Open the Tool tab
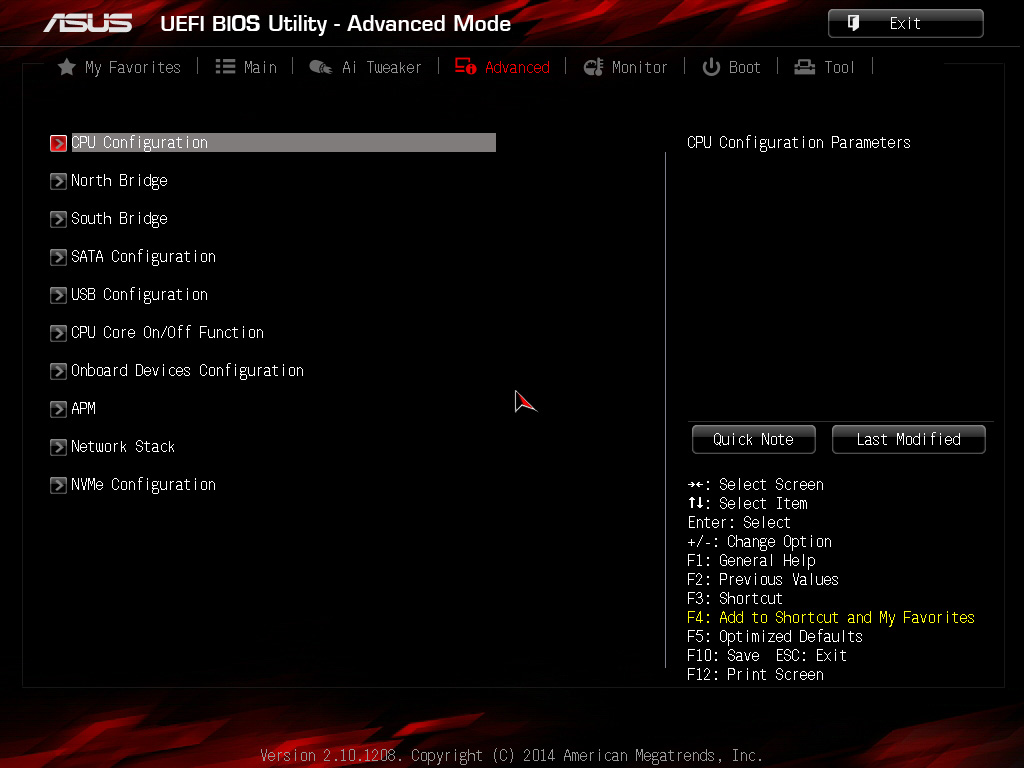 pos(839,67)
